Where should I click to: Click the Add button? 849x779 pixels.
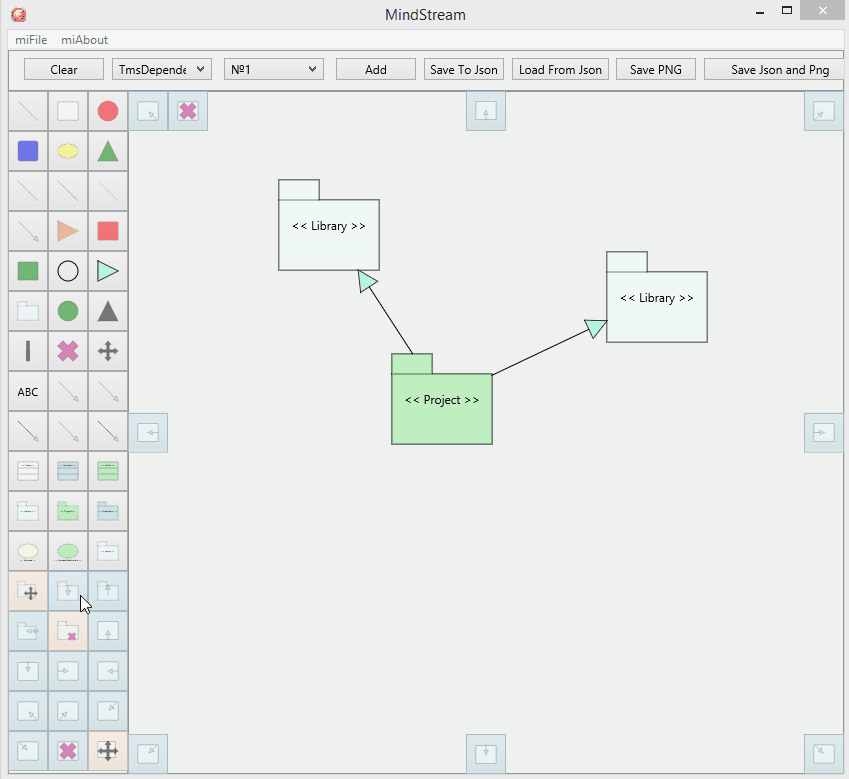[376, 69]
